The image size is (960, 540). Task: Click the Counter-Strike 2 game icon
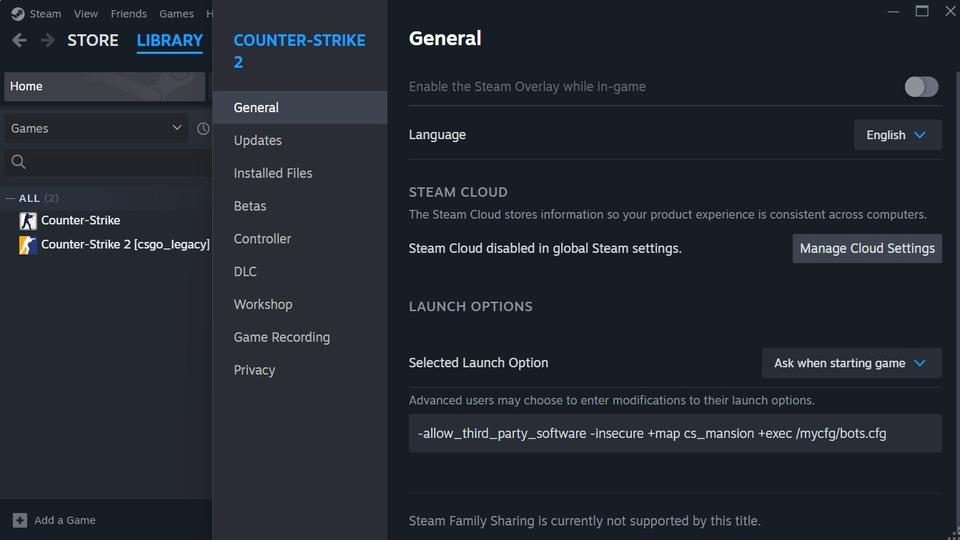click(28, 245)
